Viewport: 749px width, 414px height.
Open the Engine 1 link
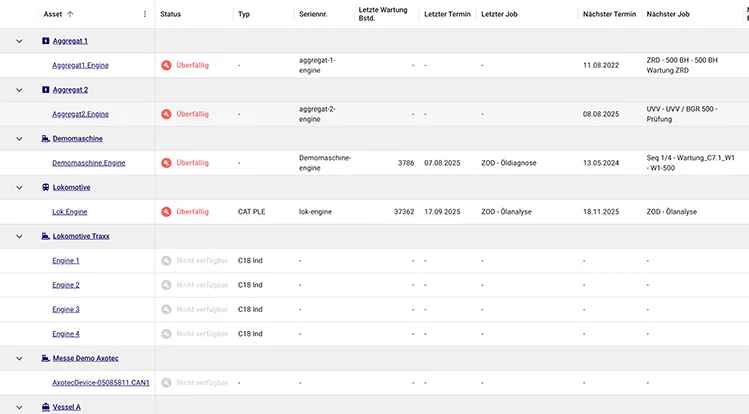pyautogui.click(x=65, y=261)
